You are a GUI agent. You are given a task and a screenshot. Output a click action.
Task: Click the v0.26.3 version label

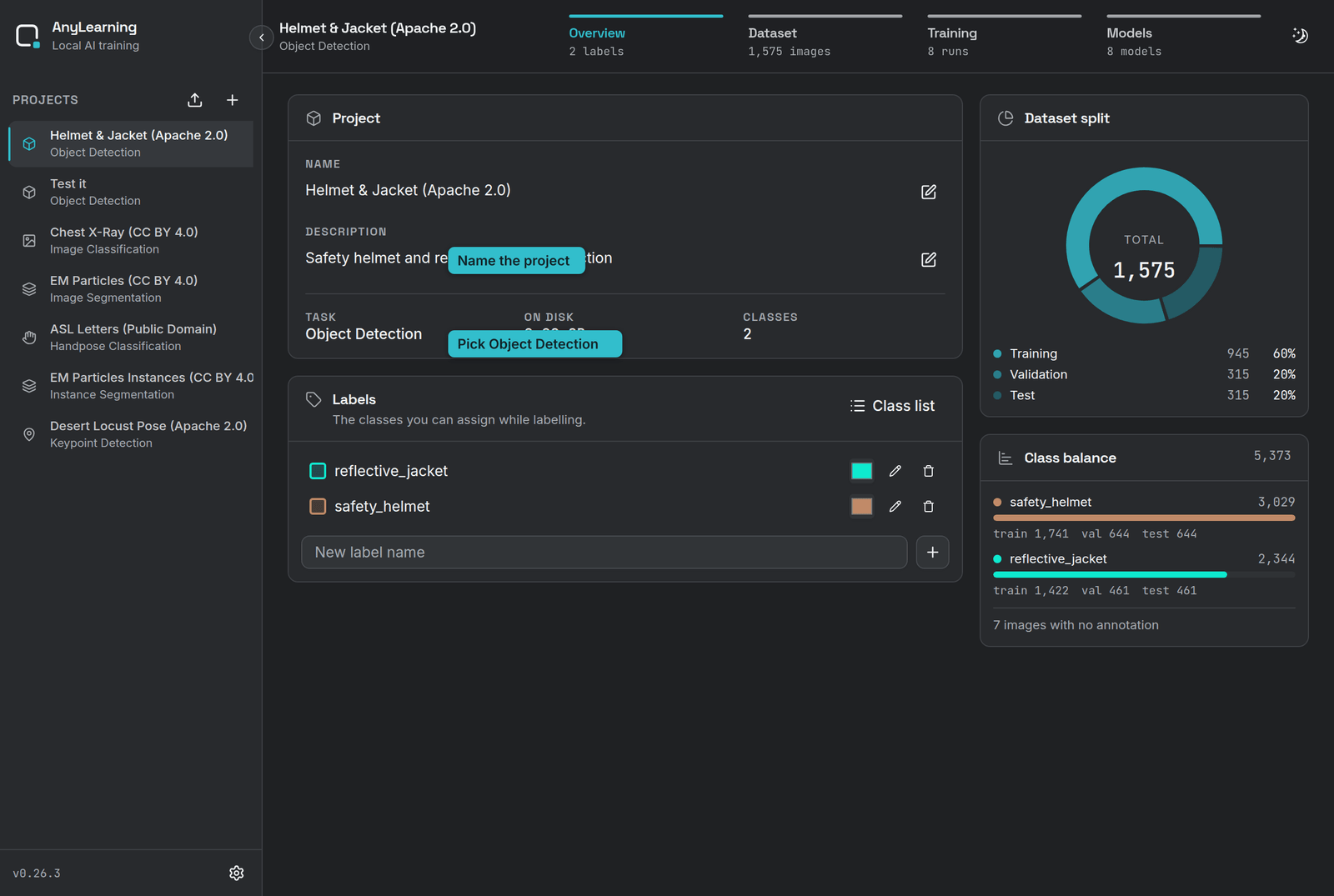(x=37, y=873)
